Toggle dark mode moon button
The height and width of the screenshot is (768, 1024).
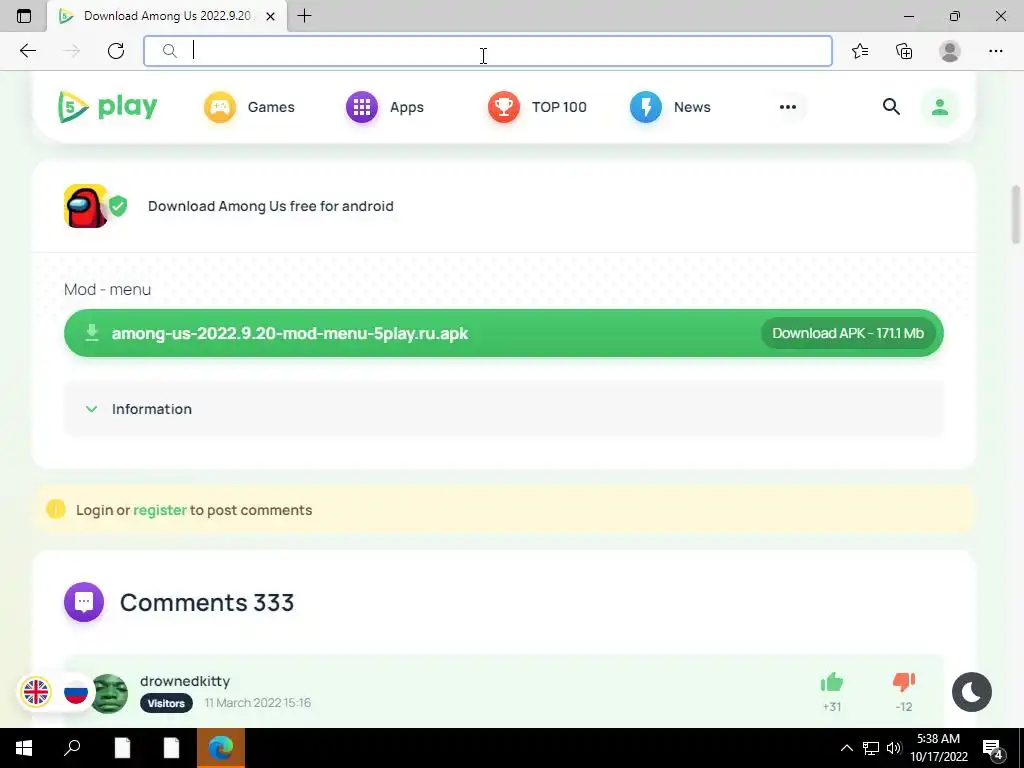click(x=972, y=692)
